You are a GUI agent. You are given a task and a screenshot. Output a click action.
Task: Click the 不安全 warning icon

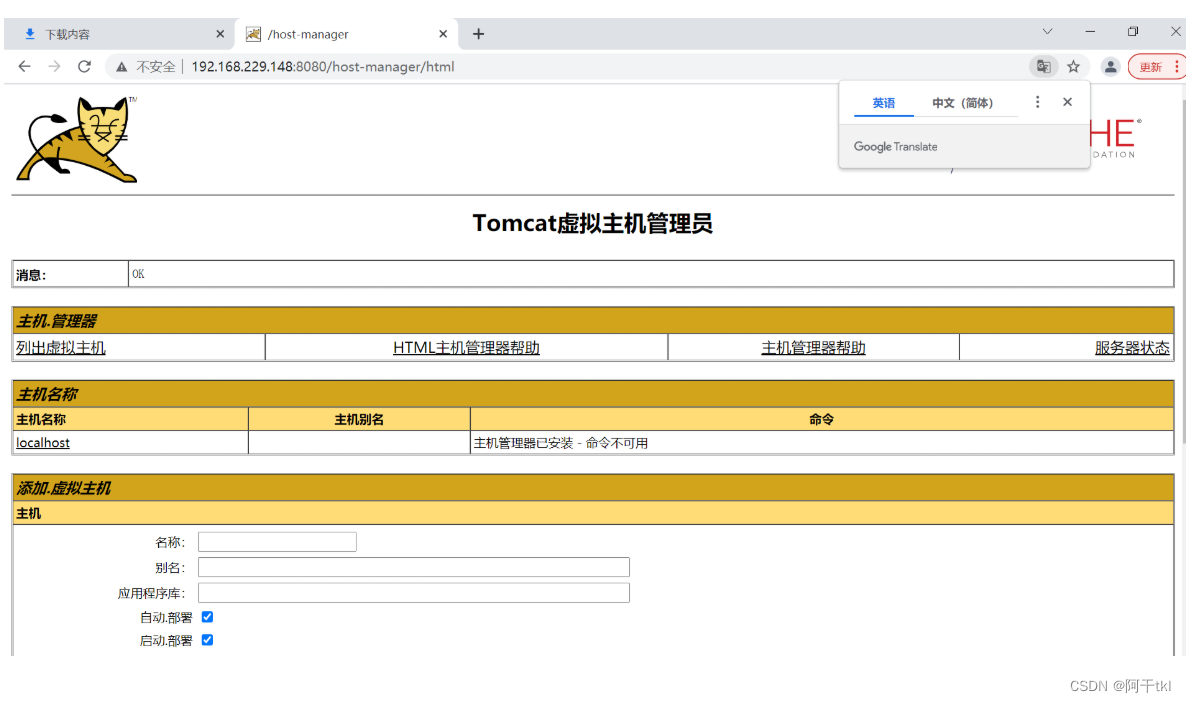click(119, 66)
